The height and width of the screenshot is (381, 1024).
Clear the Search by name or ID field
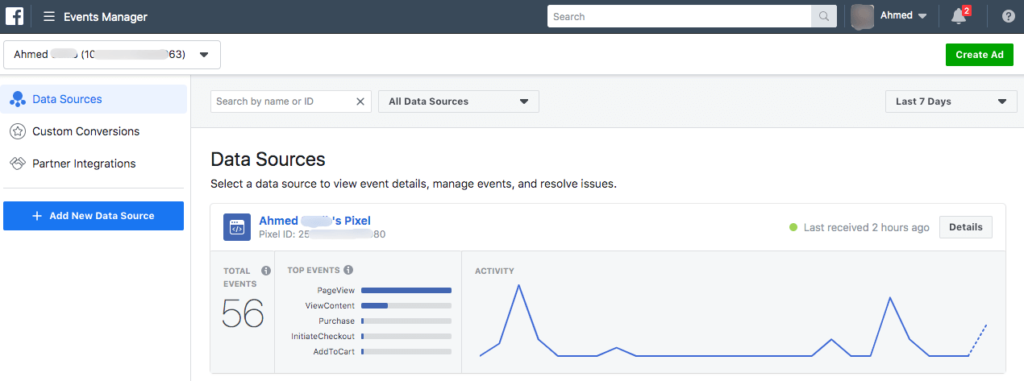(x=360, y=101)
